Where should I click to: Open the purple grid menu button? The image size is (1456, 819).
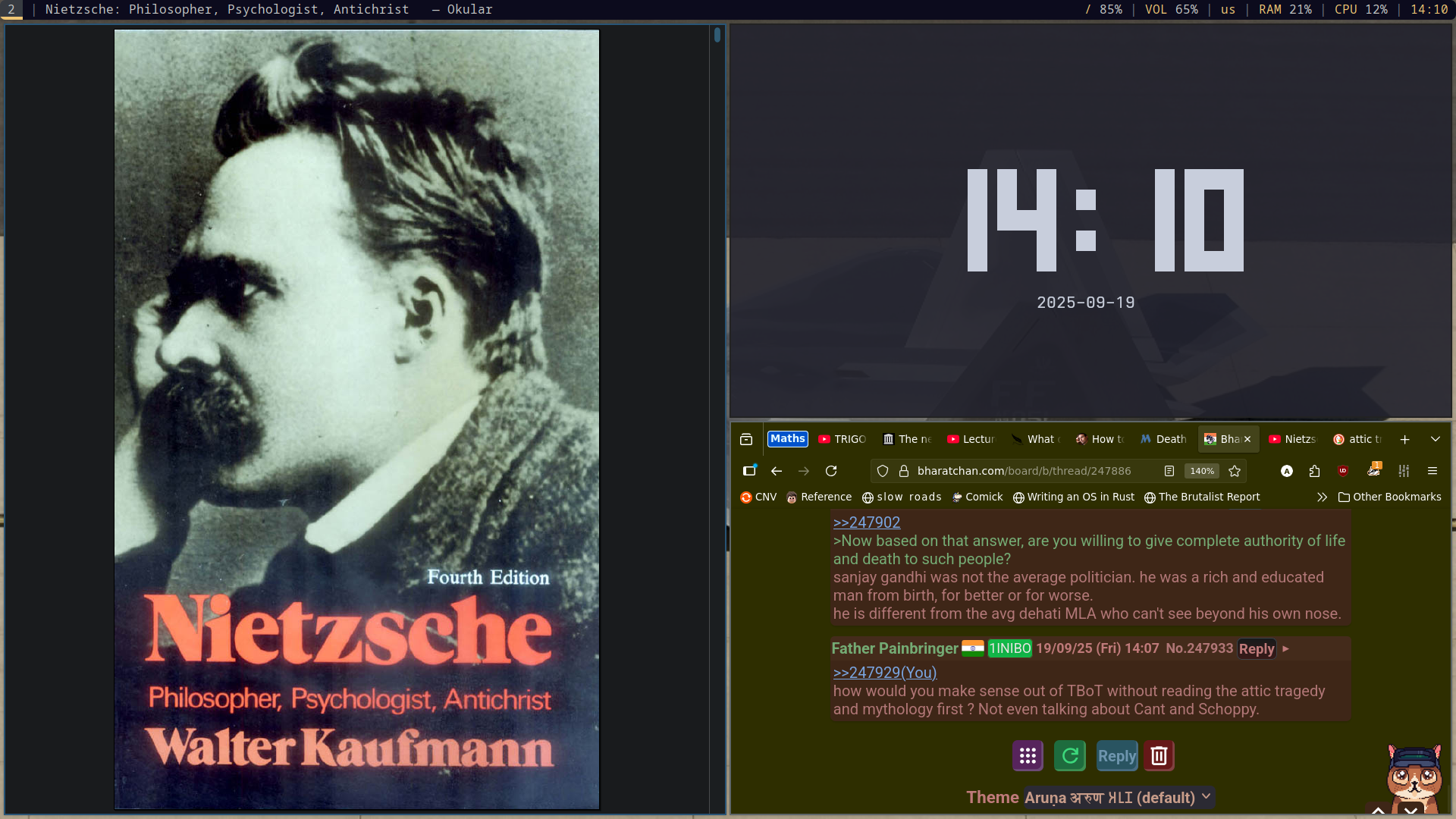(x=1028, y=755)
